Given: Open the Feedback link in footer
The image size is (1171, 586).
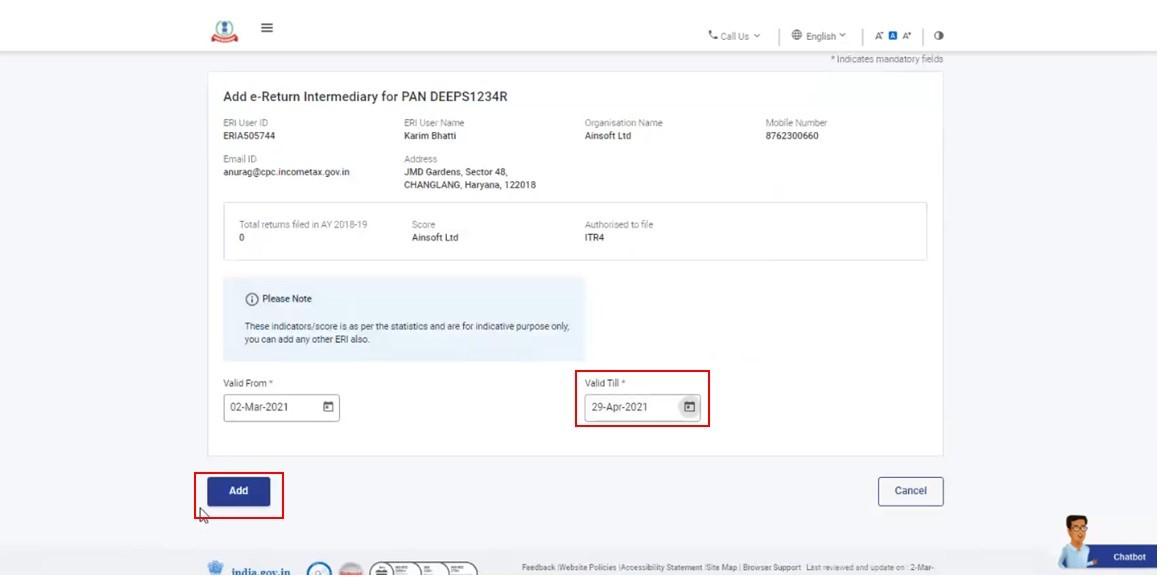Looking at the screenshot, I should [x=536, y=567].
